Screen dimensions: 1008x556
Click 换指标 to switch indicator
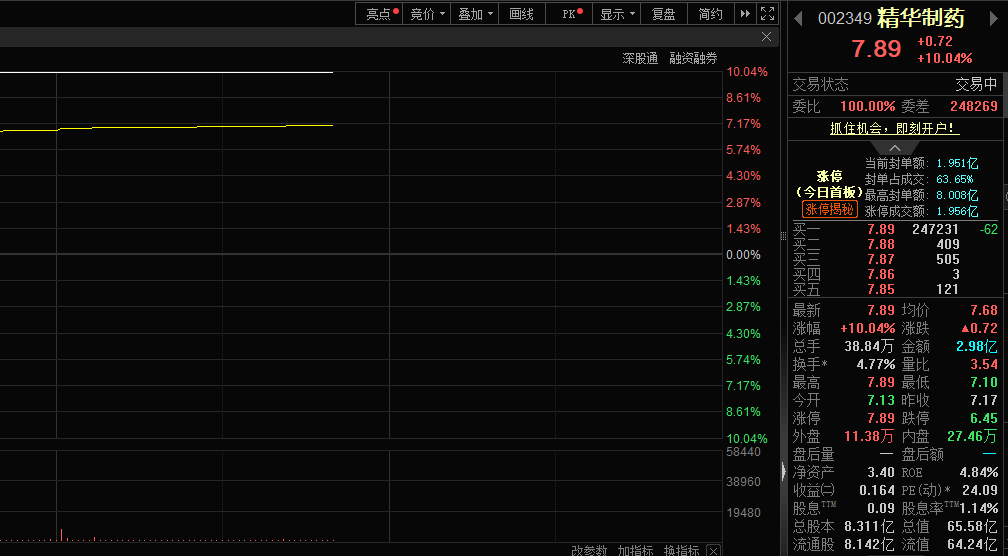(x=682, y=550)
